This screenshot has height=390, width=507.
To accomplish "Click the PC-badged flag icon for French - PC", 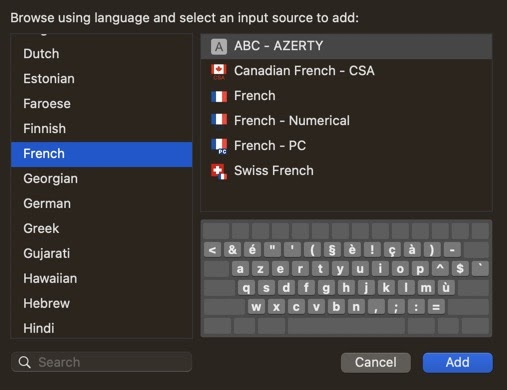I will [219, 146].
